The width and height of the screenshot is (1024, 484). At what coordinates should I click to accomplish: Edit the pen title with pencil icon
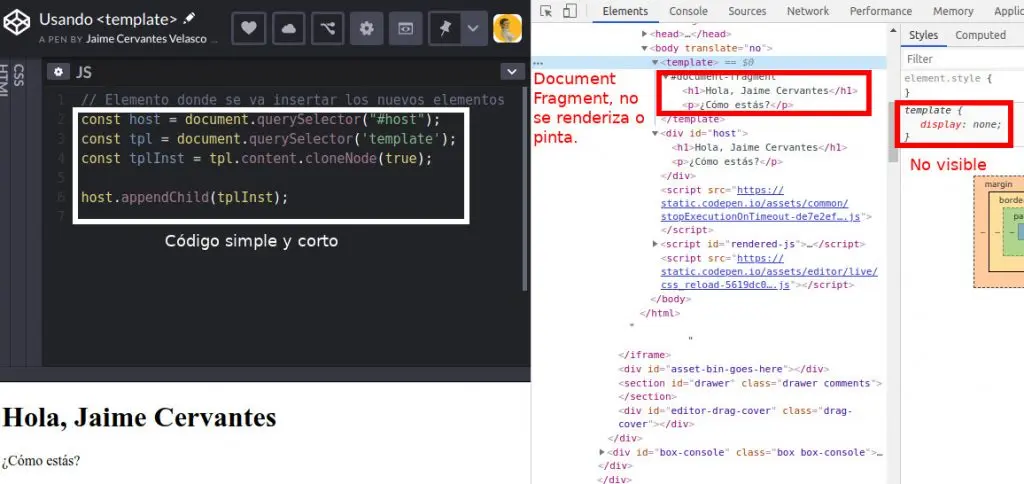189,18
